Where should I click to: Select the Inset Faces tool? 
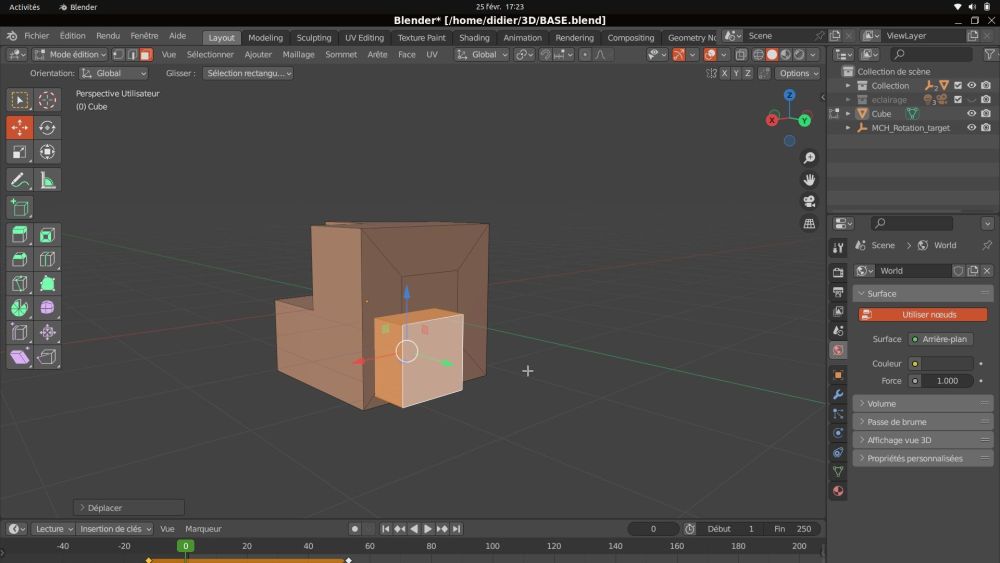point(47,235)
